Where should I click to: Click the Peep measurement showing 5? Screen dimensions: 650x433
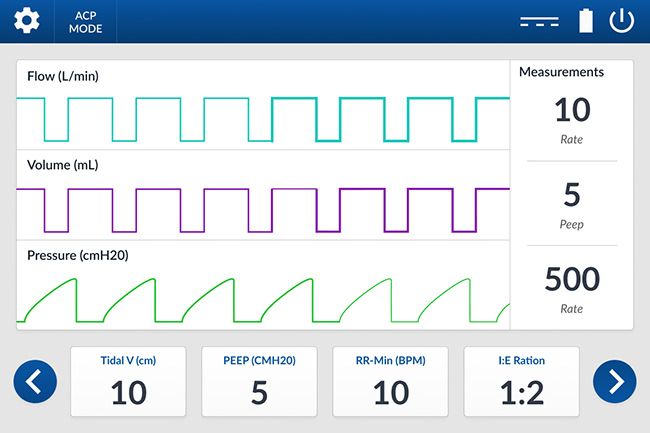[x=571, y=202]
